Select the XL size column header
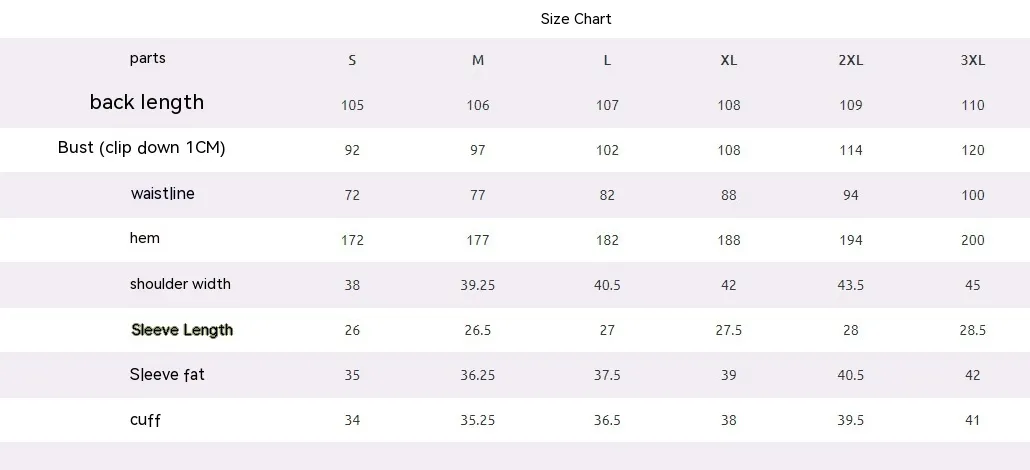Screen dimensions: 1030x470 (729, 60)
